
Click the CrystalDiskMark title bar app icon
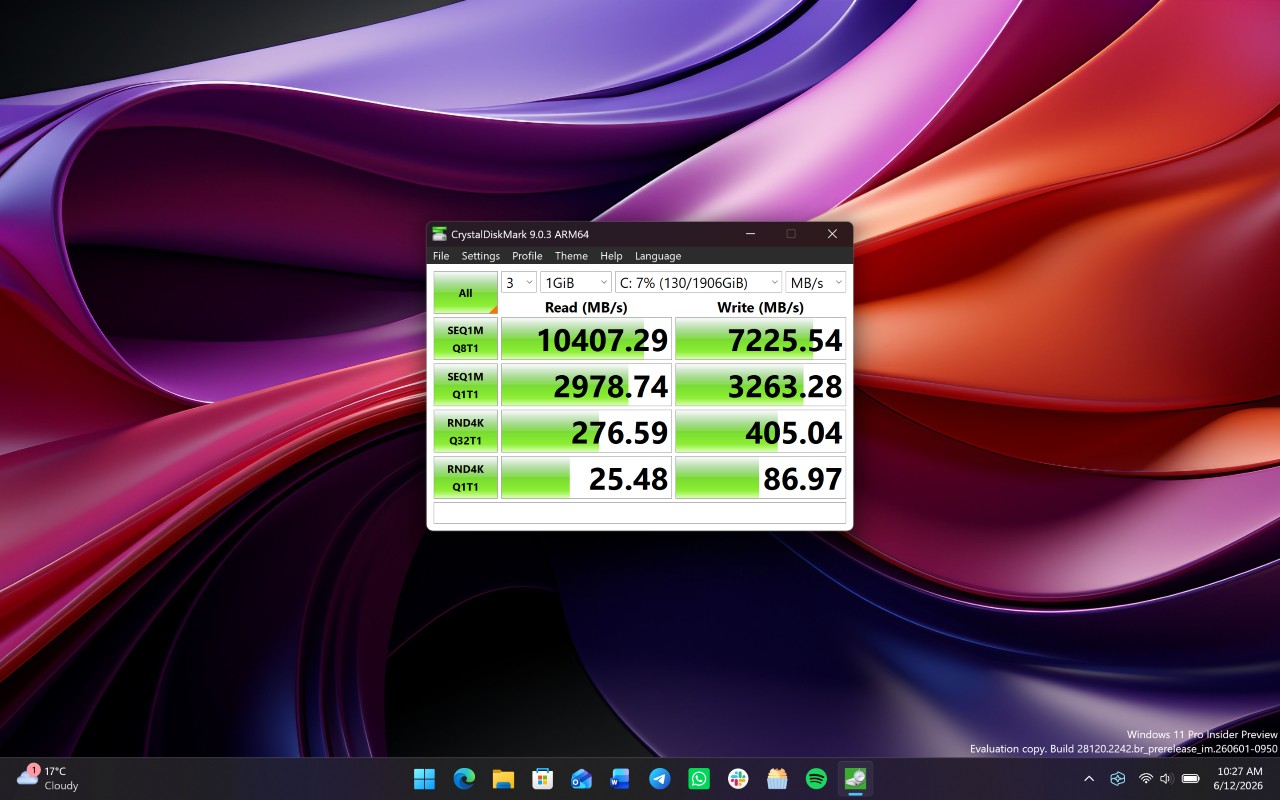439,234
